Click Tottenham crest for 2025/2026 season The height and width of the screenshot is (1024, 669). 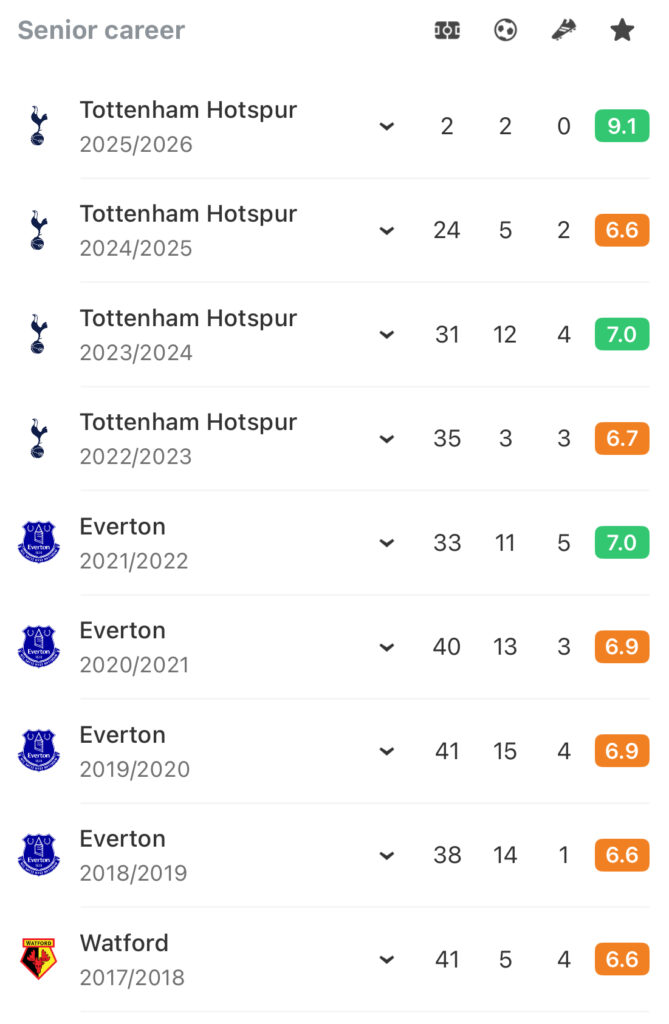39,126
